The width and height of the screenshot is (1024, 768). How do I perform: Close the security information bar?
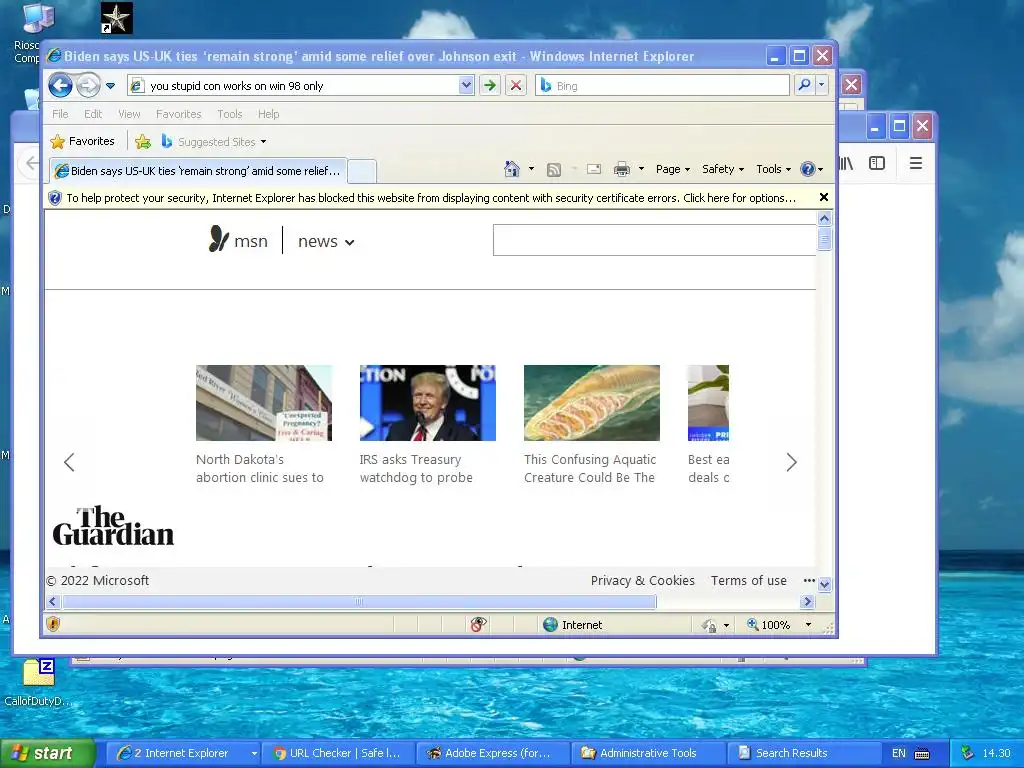[x=824, y=197]
